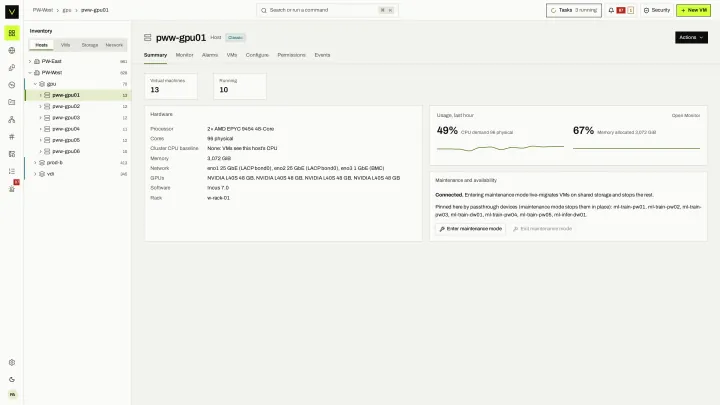The width and height of the screenshot is (720, 405).
Task: Click the vdi cluster icon
Action: (42, 174)
